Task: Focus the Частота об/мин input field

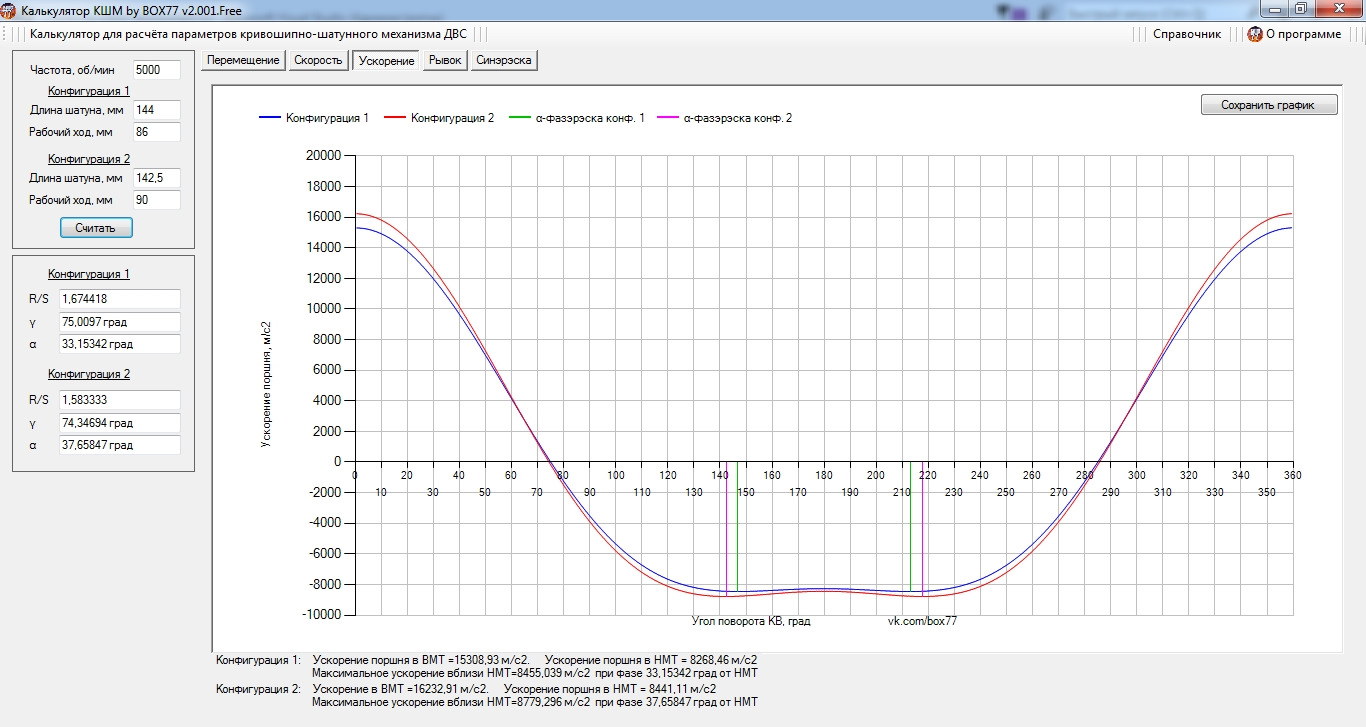Action: 156,70
